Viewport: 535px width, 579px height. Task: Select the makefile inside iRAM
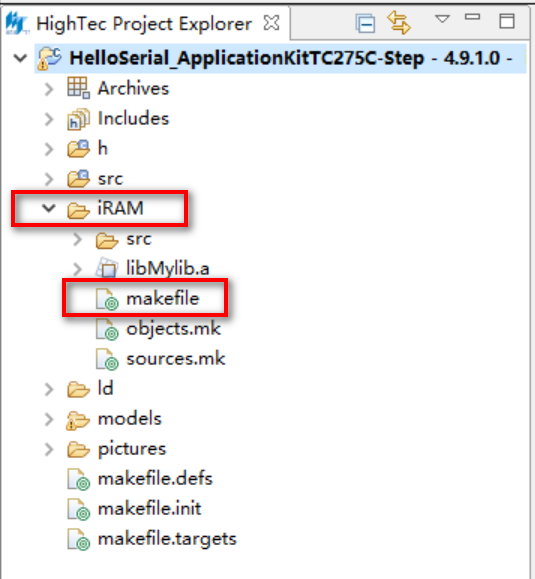coord(148,298)
